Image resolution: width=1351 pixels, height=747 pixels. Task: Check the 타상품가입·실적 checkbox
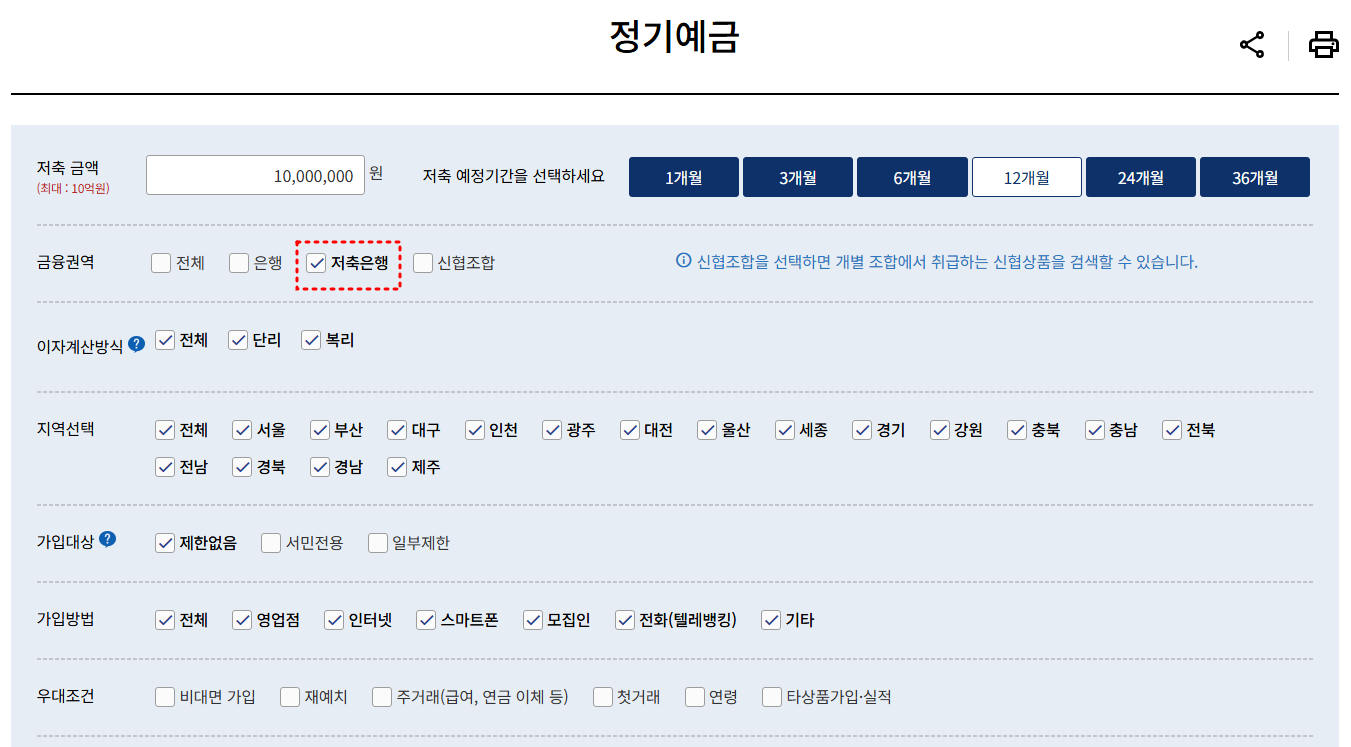pyautogui.click(x=772, y=697)
